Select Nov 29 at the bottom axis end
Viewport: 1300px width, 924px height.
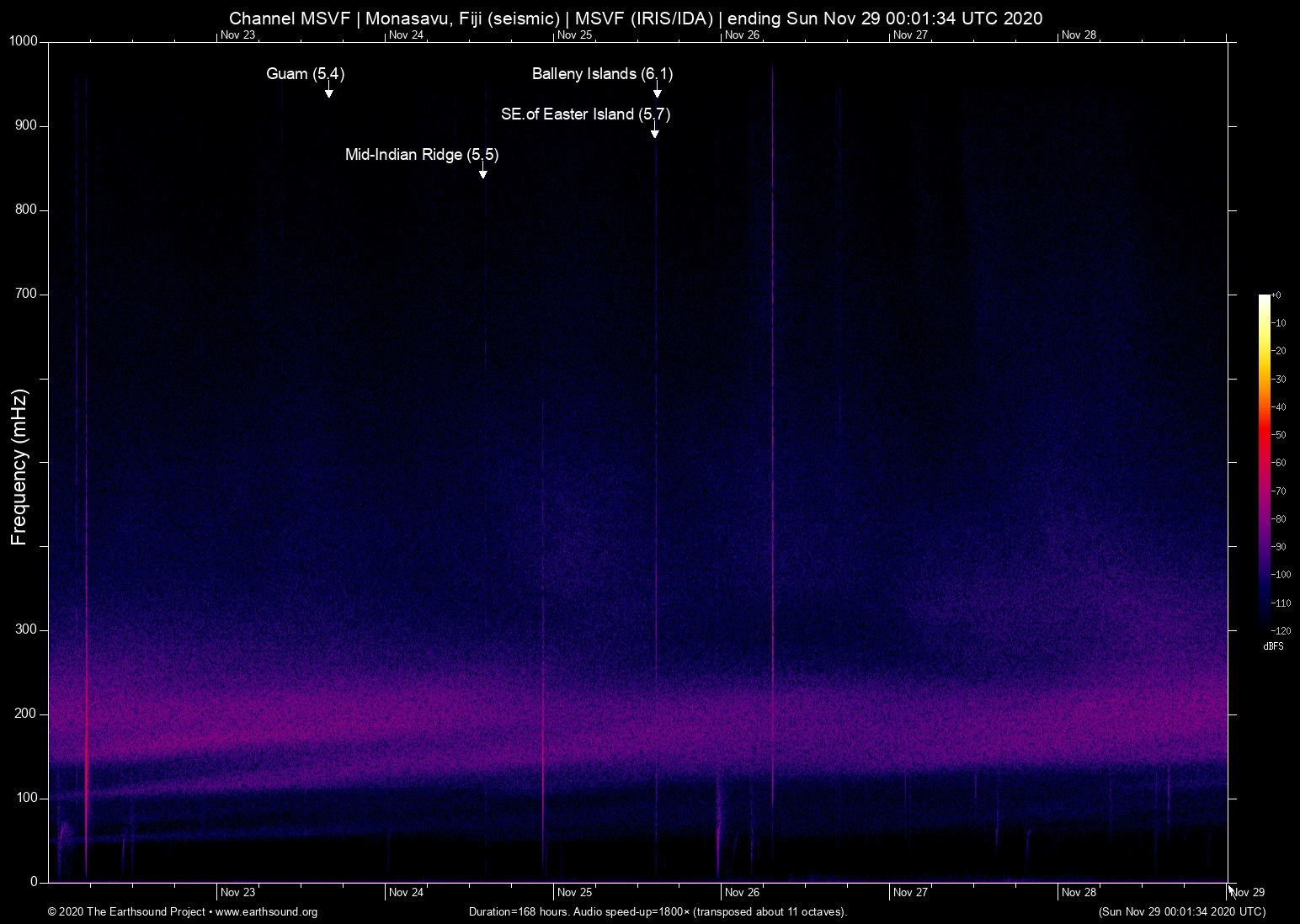point(1247,892)
